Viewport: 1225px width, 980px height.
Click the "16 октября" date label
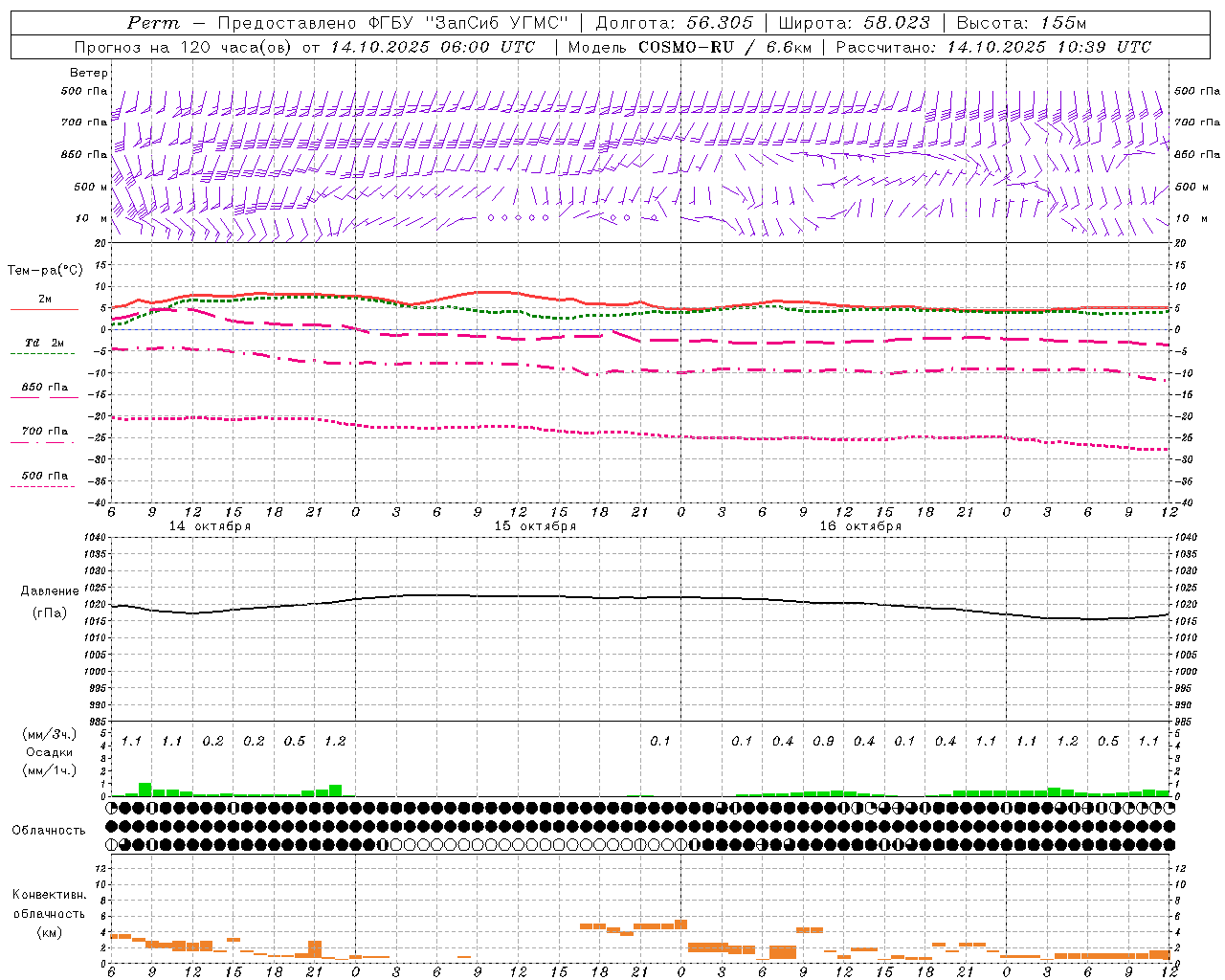click(860, 526)
